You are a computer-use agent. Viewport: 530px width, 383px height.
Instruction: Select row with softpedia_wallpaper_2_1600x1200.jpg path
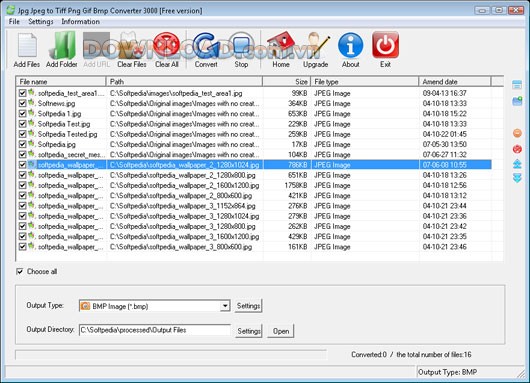pos(254,185)
